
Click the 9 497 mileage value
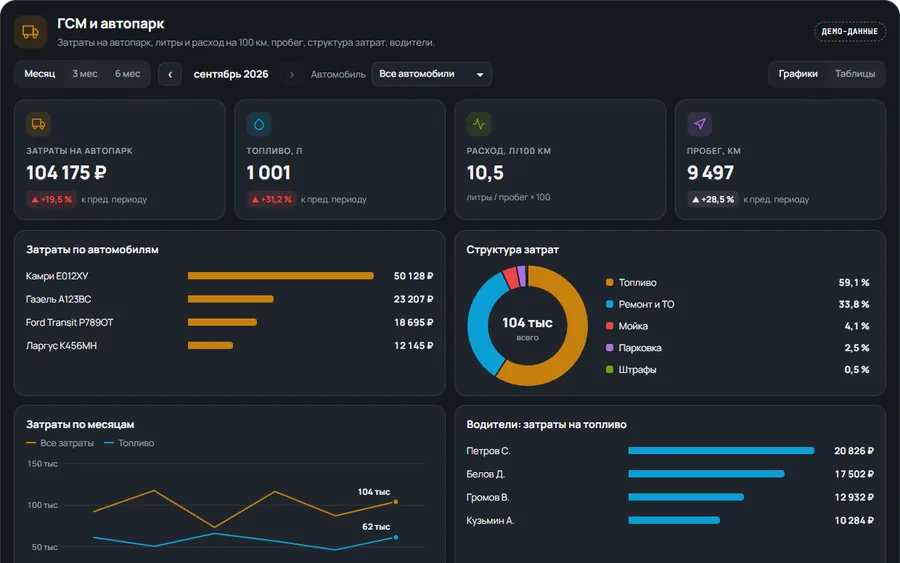click(x=711, y=173)
